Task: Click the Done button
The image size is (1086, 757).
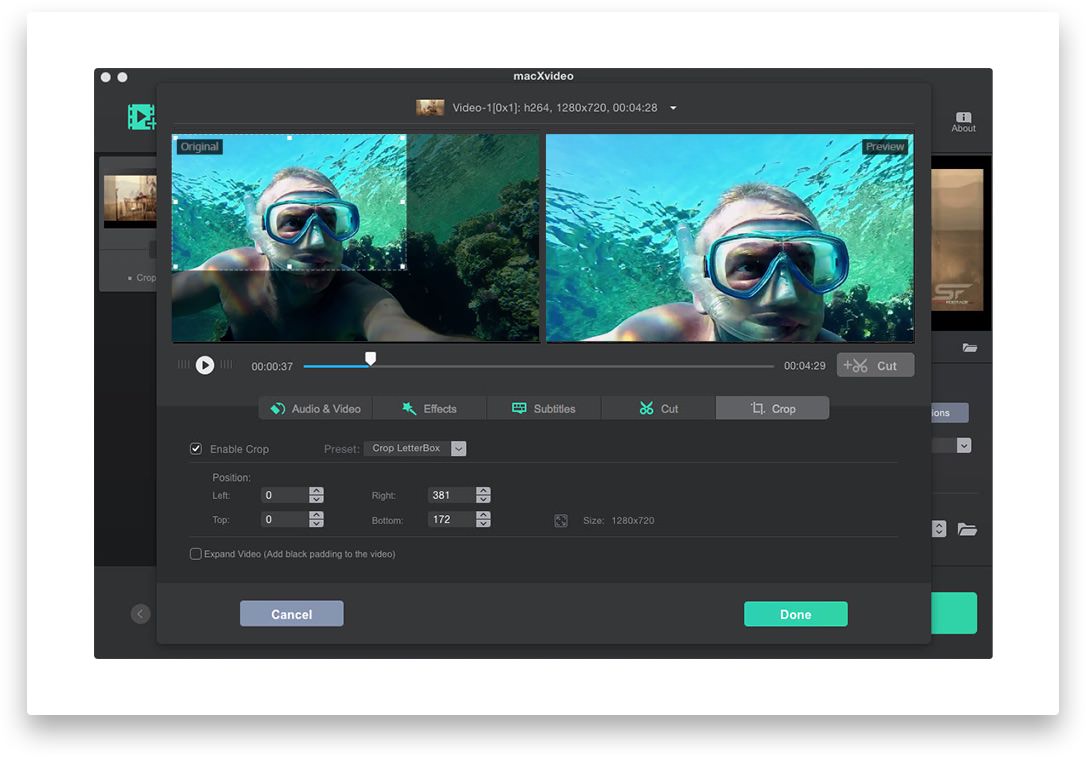Action: pyautogui.click(x=795, y=614)
